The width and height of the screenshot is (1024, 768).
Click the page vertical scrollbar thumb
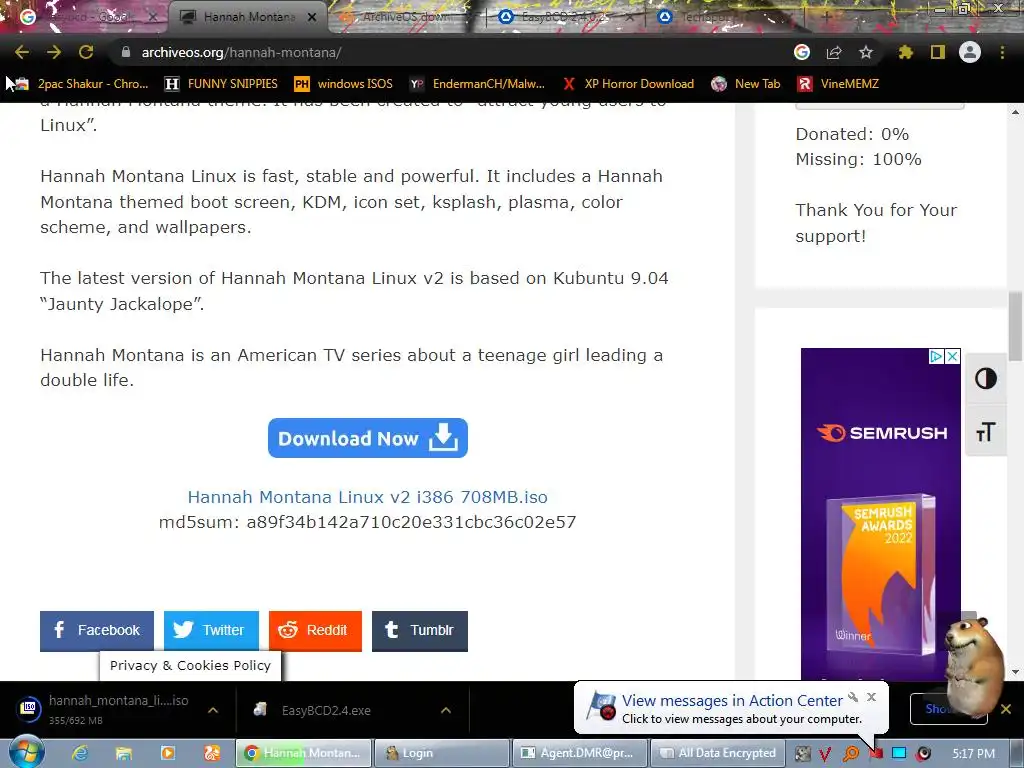[1015, 327]
